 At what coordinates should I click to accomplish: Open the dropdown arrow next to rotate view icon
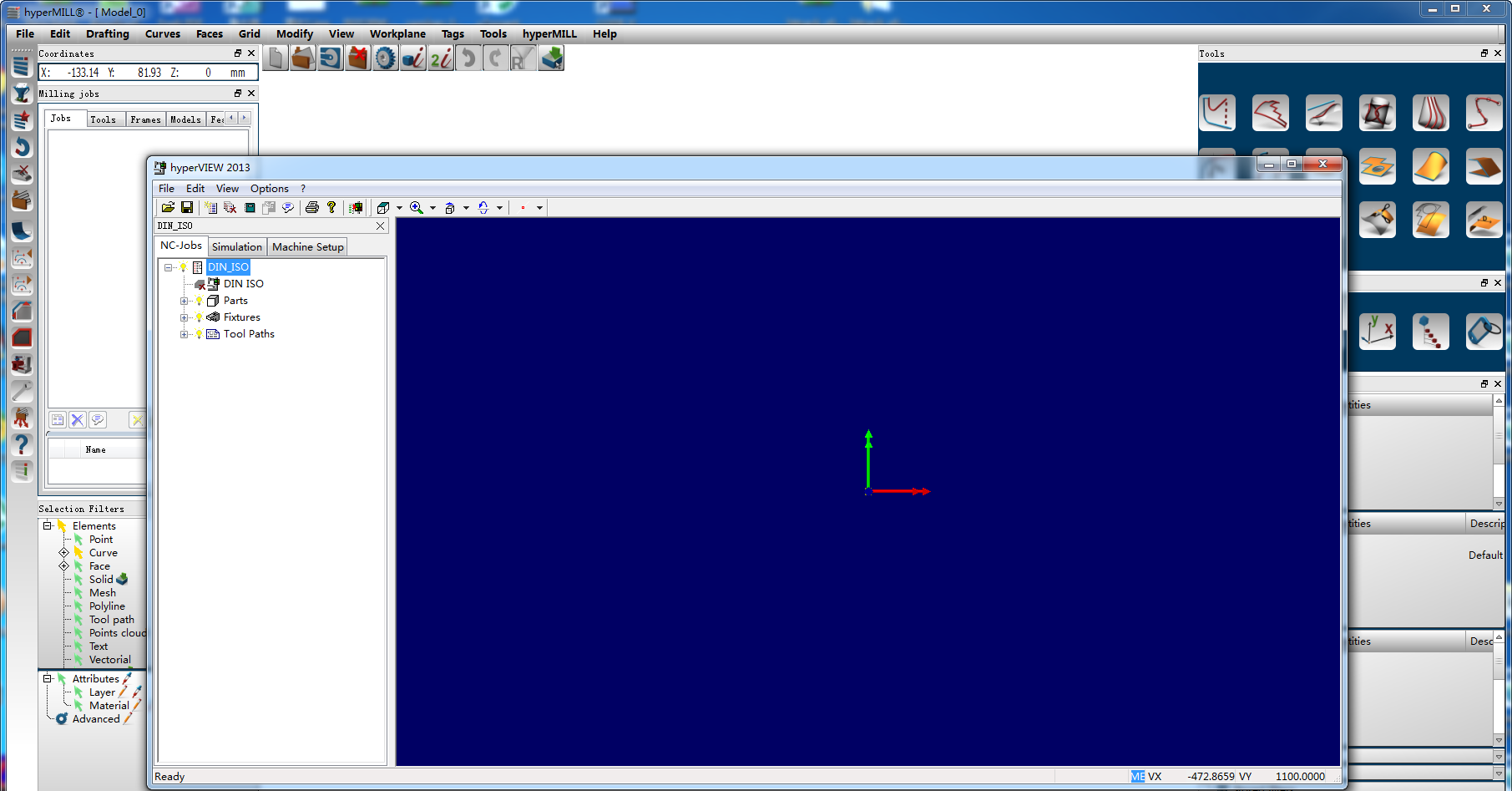pyautogui.click(x=499, y=208)
